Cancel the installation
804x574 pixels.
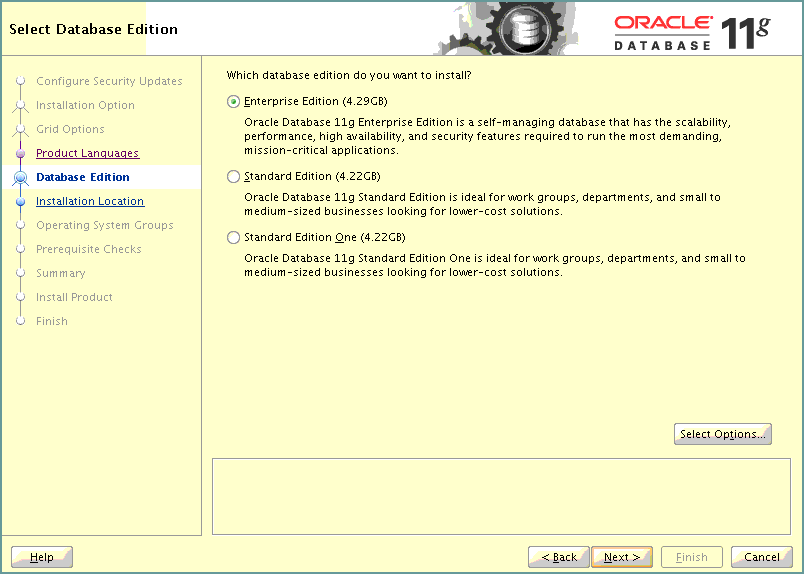point(761,557)
